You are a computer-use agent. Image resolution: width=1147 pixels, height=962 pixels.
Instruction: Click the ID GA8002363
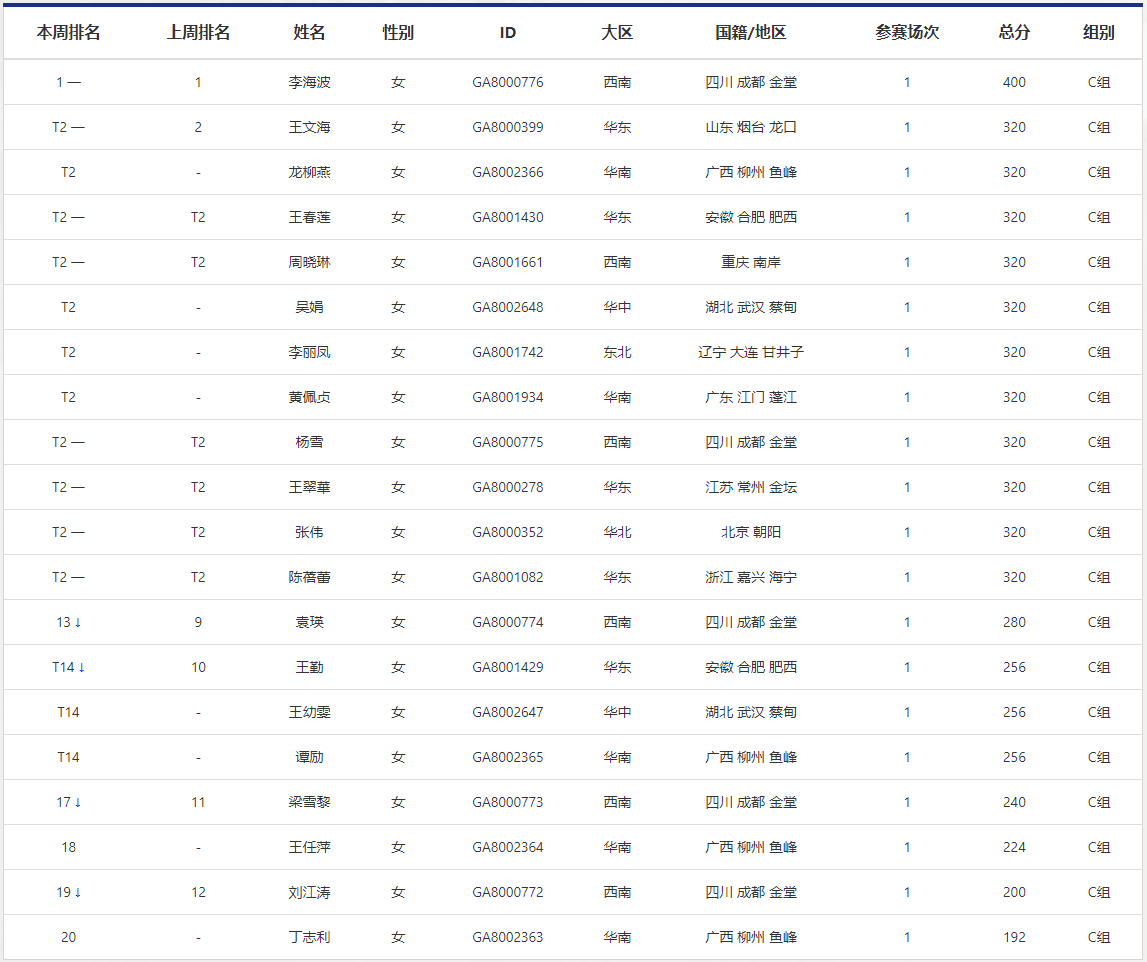click(x=508, y=937)
